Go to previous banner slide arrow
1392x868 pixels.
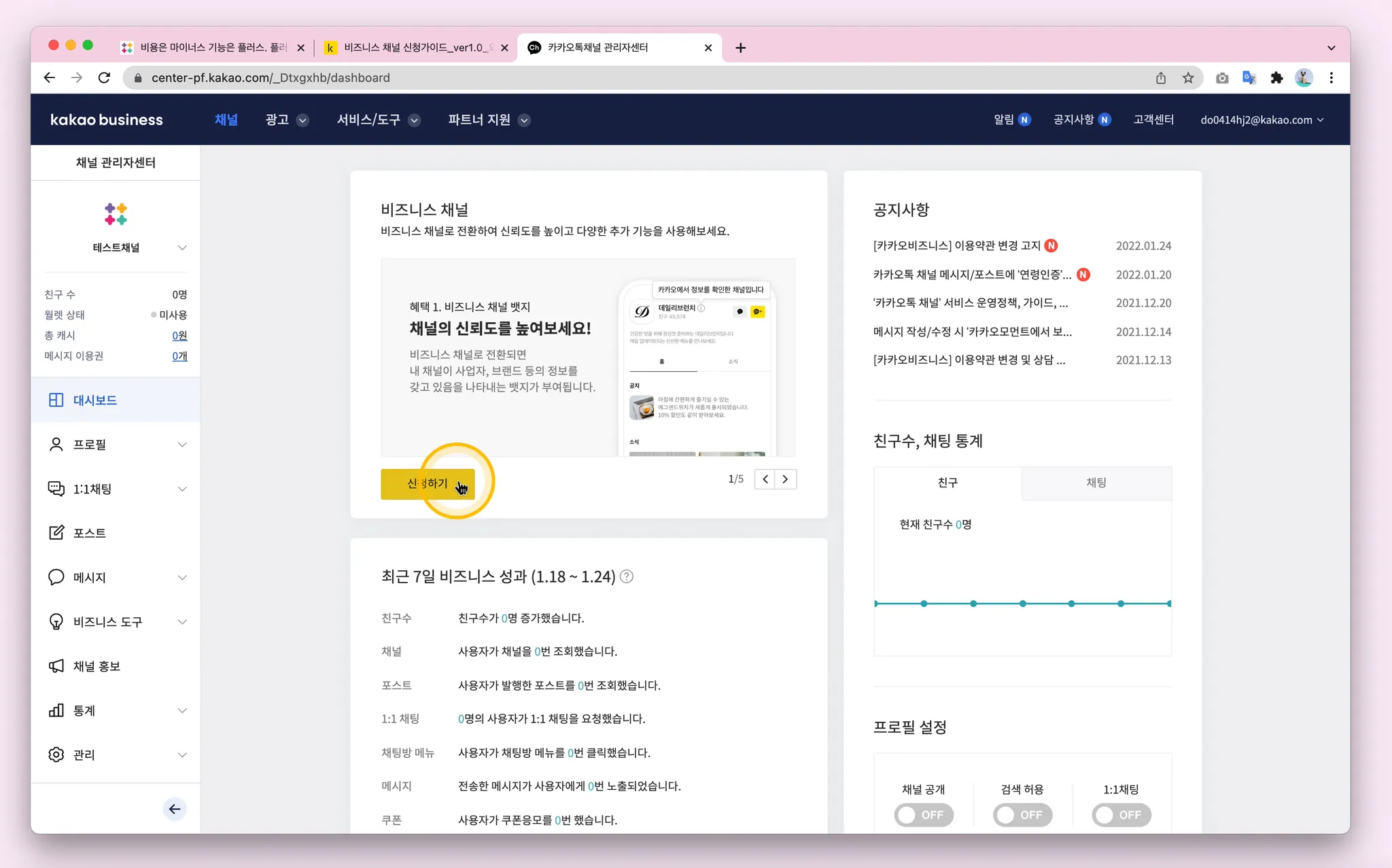[765, 479]
